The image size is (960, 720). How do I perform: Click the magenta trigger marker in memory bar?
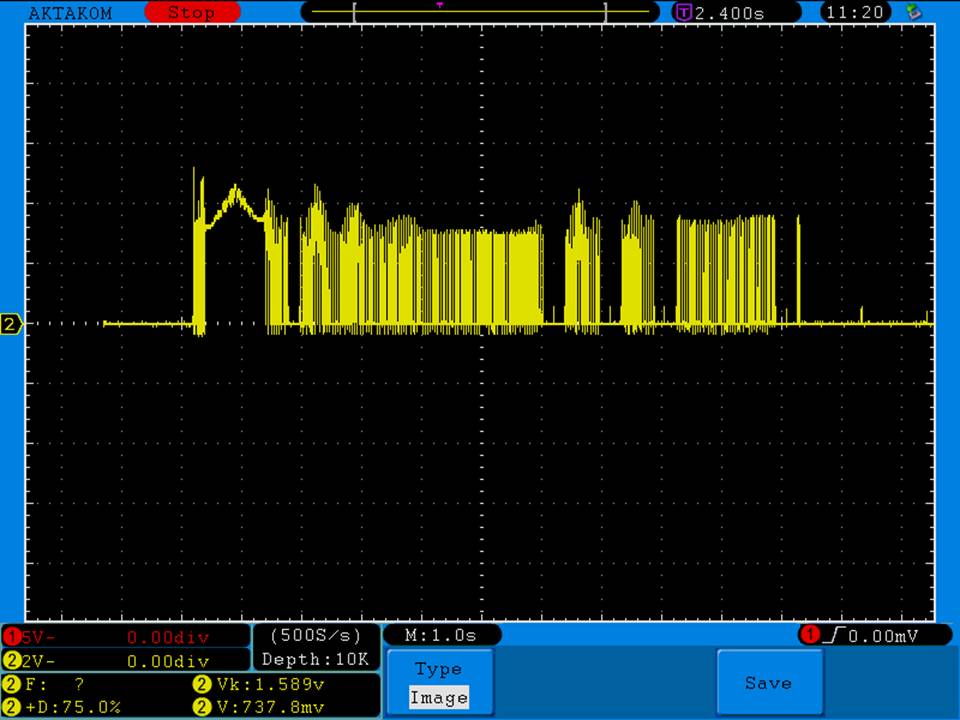(x=439, y=5)
